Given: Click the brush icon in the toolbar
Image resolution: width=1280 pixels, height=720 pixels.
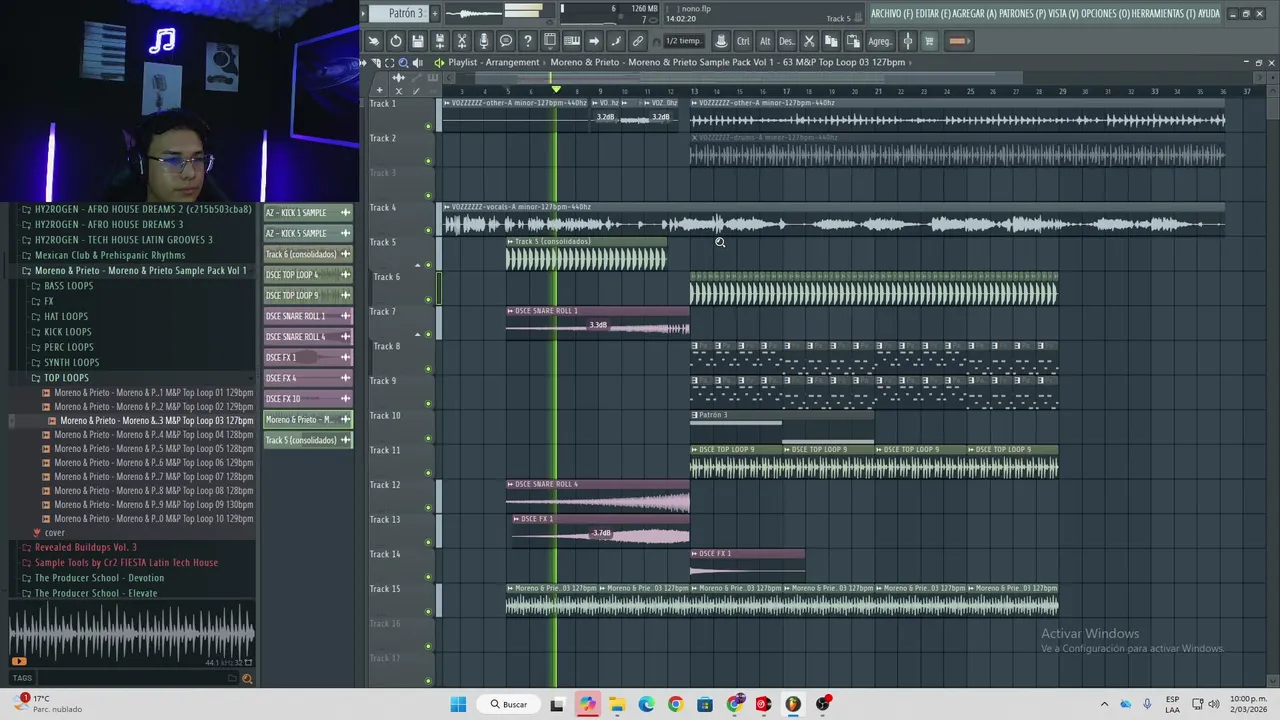Looking at the screenshot, I should (615, 41).
